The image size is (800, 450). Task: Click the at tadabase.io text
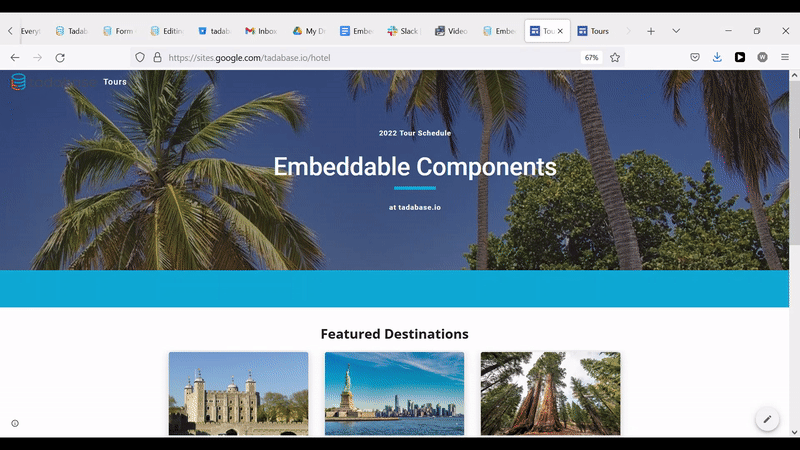coord(415,207)
